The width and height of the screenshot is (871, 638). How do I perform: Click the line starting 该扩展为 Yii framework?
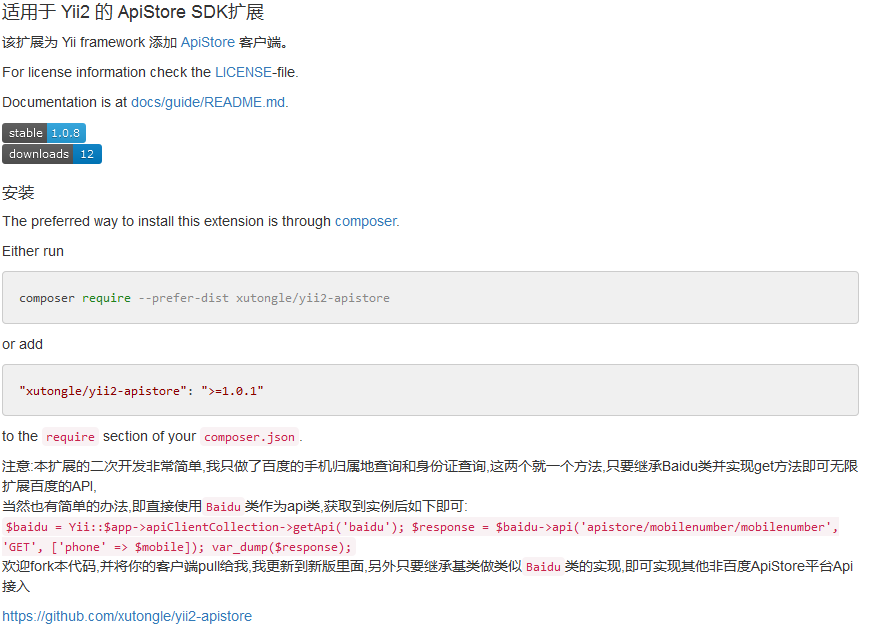pyautogui.click(x=145, y=42)
